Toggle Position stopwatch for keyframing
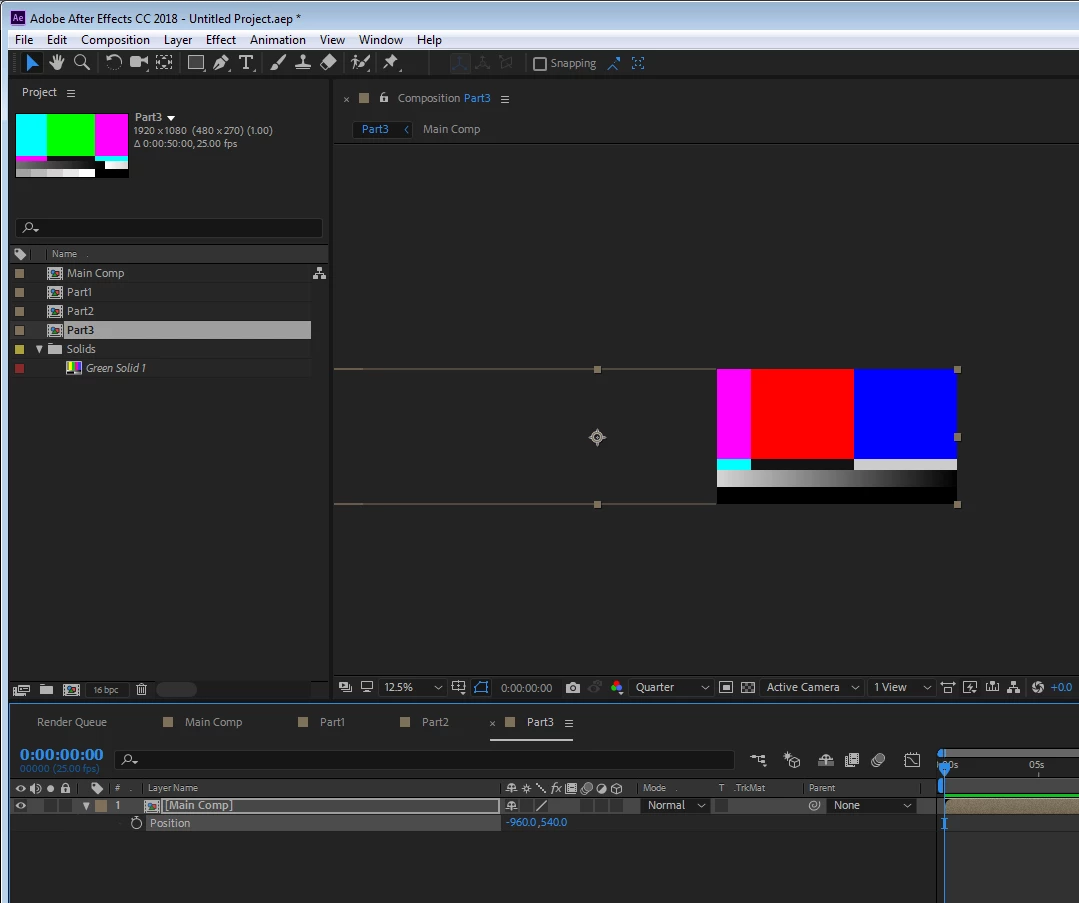The image size is (1079, 903). 136,823
